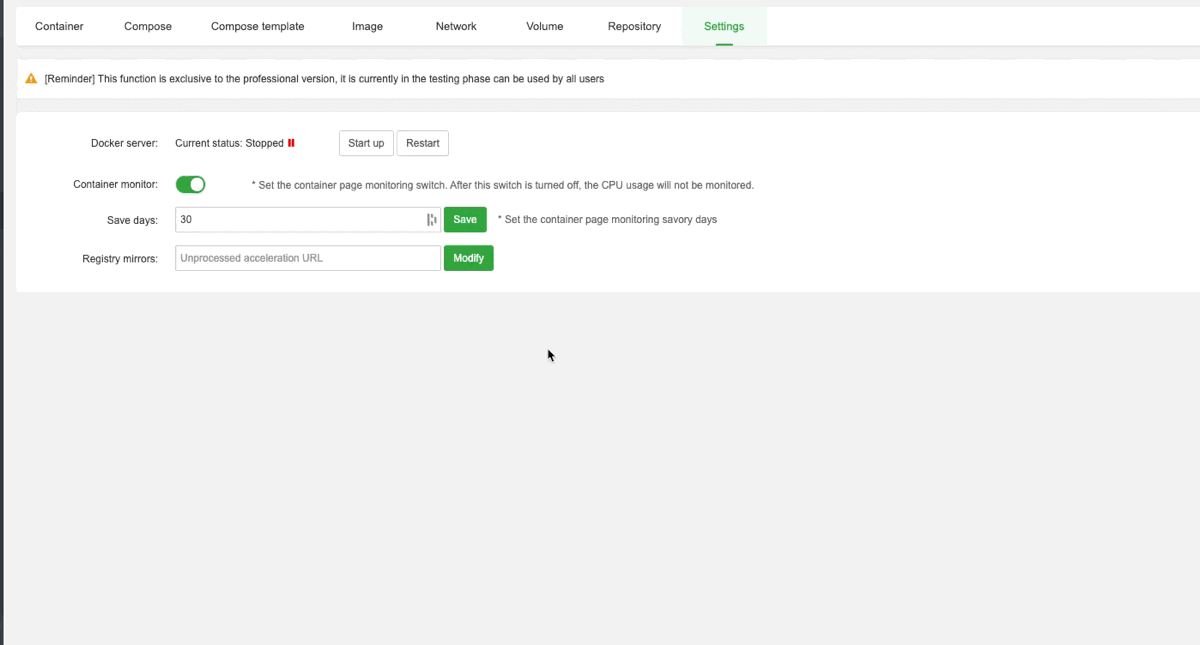Click the warning triangle reminder icon

(x=31, y=78)
